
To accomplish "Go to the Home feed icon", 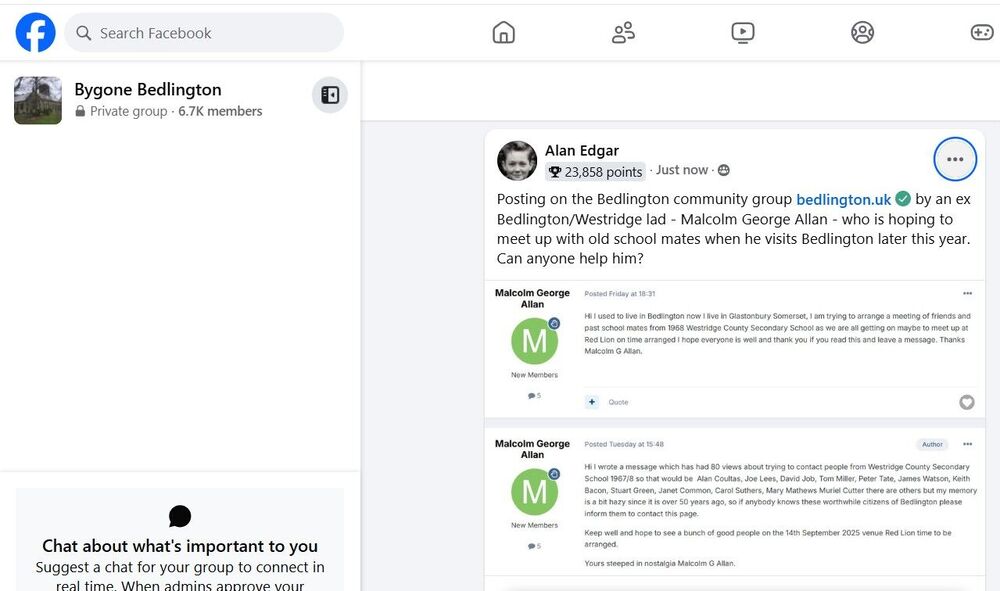I will [503, 32].
